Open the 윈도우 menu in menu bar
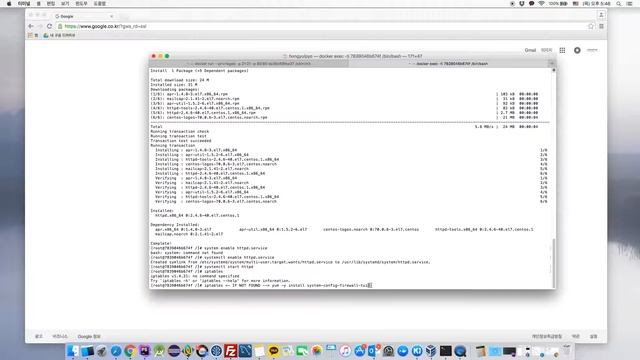The image size is (640, 360). point(81,4)
